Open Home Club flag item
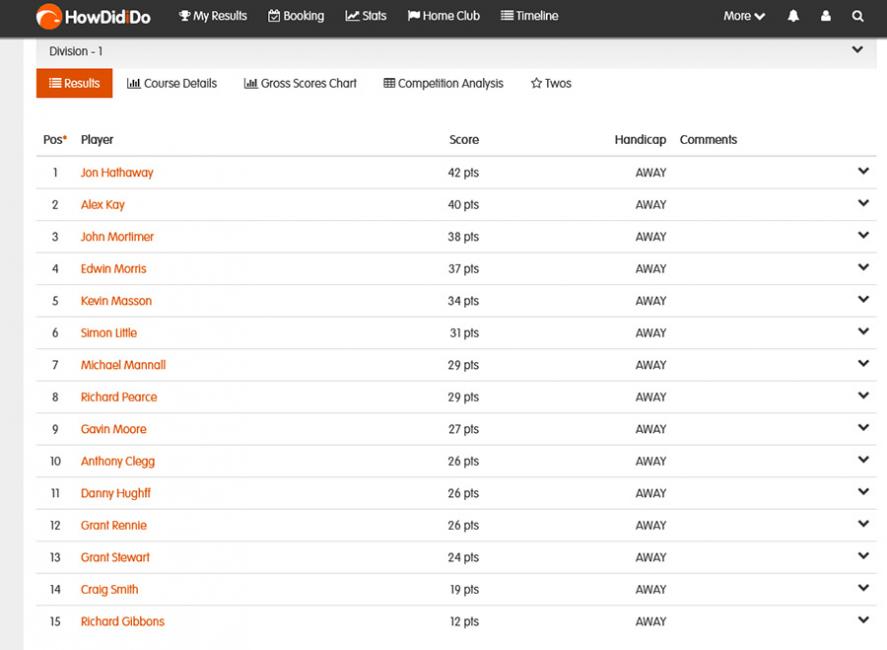This screenshot has height=650, width=887. point(444,16)
